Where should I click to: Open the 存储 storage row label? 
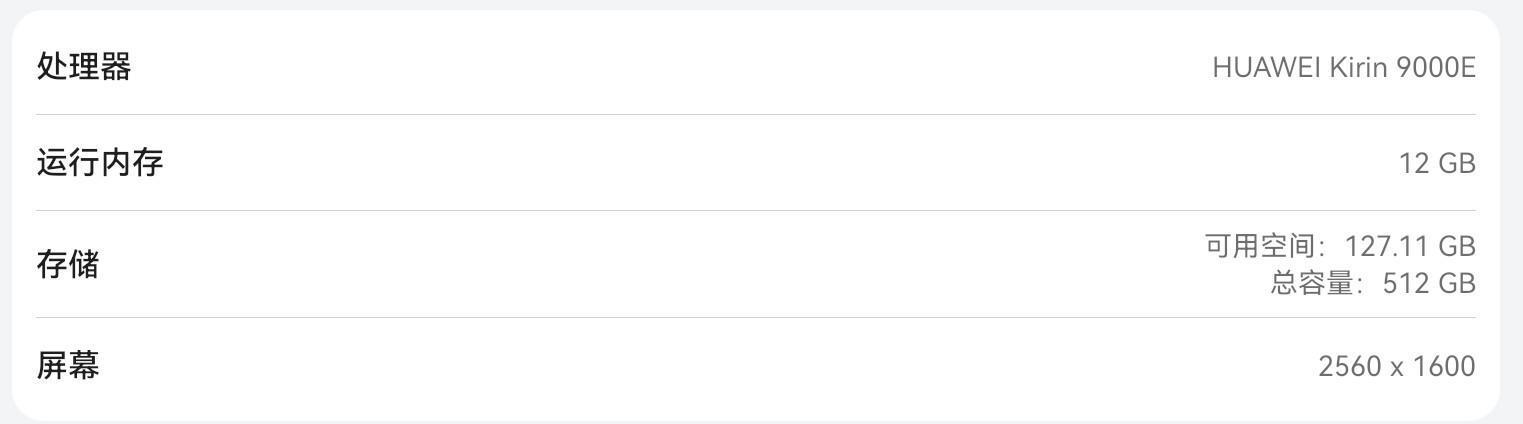pos(68,265)
